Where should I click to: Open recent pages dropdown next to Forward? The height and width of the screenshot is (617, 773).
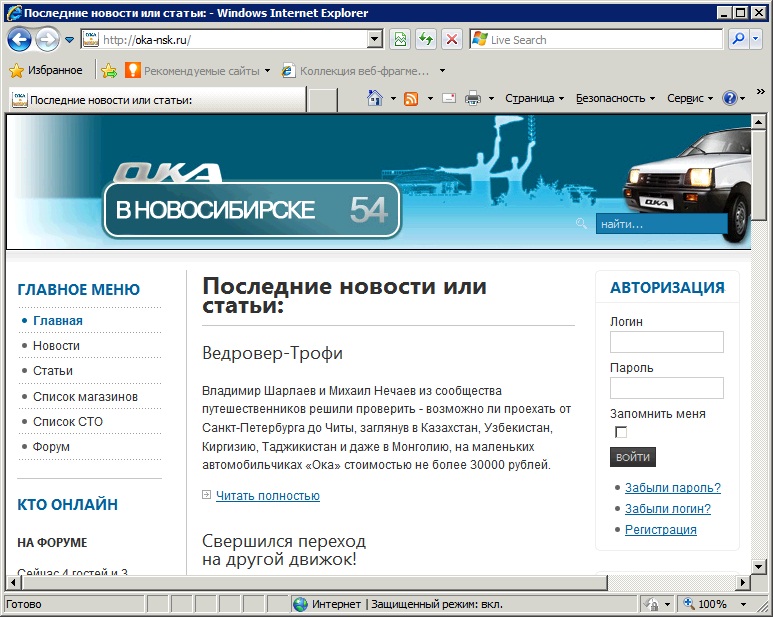tap(70, 40)
